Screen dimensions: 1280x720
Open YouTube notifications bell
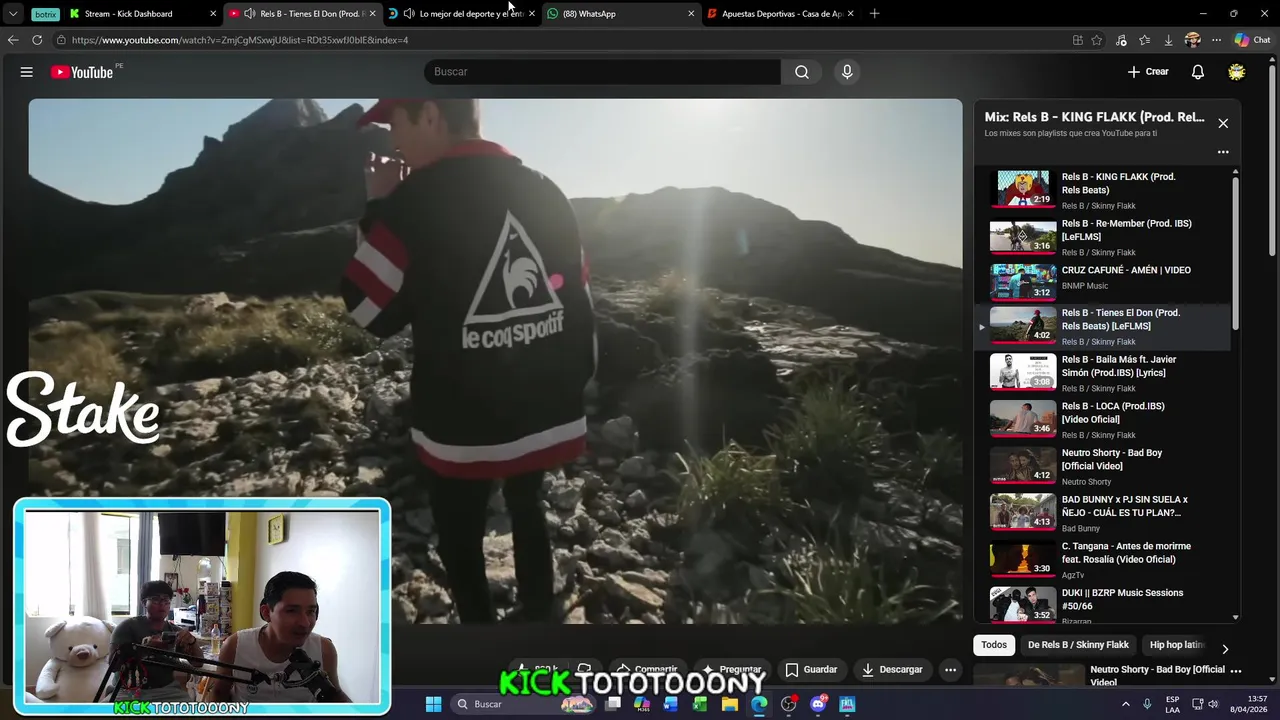click(x=1198, y=72)
